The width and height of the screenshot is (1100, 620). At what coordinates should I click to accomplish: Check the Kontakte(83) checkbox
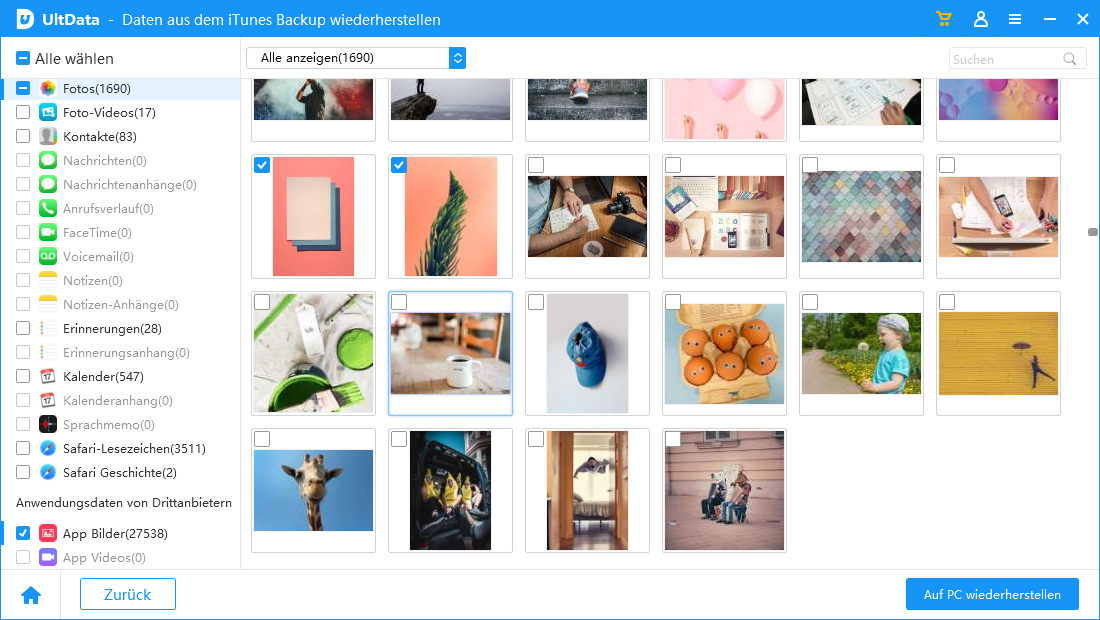(23, 136)
